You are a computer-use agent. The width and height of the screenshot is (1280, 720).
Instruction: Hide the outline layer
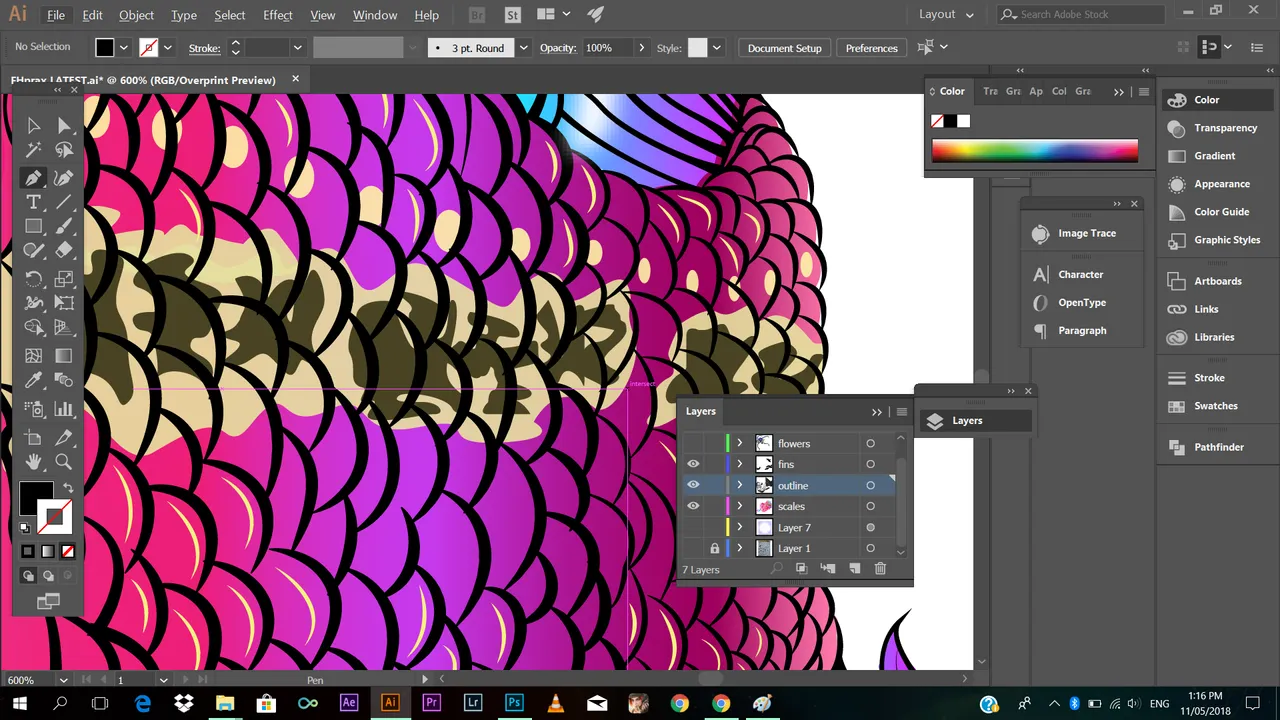click(693, 485)
